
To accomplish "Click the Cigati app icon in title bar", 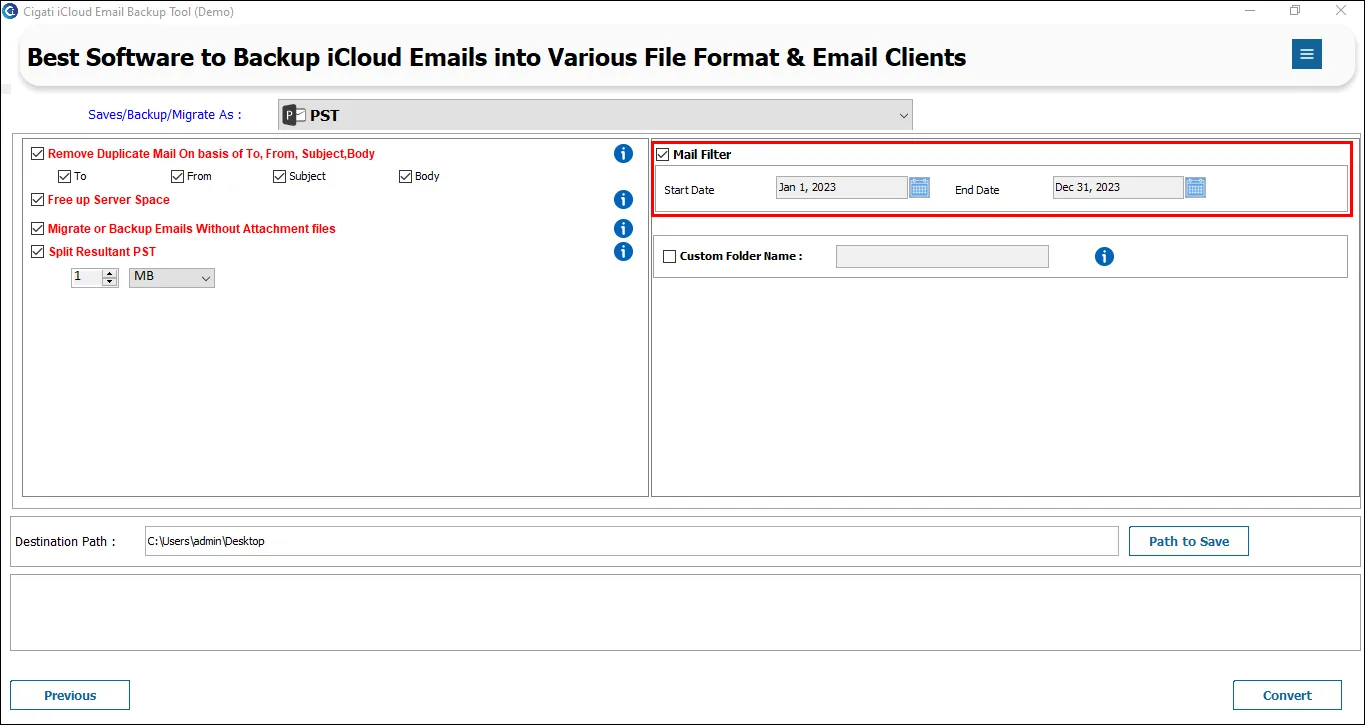I will click(x=10, y=11).
